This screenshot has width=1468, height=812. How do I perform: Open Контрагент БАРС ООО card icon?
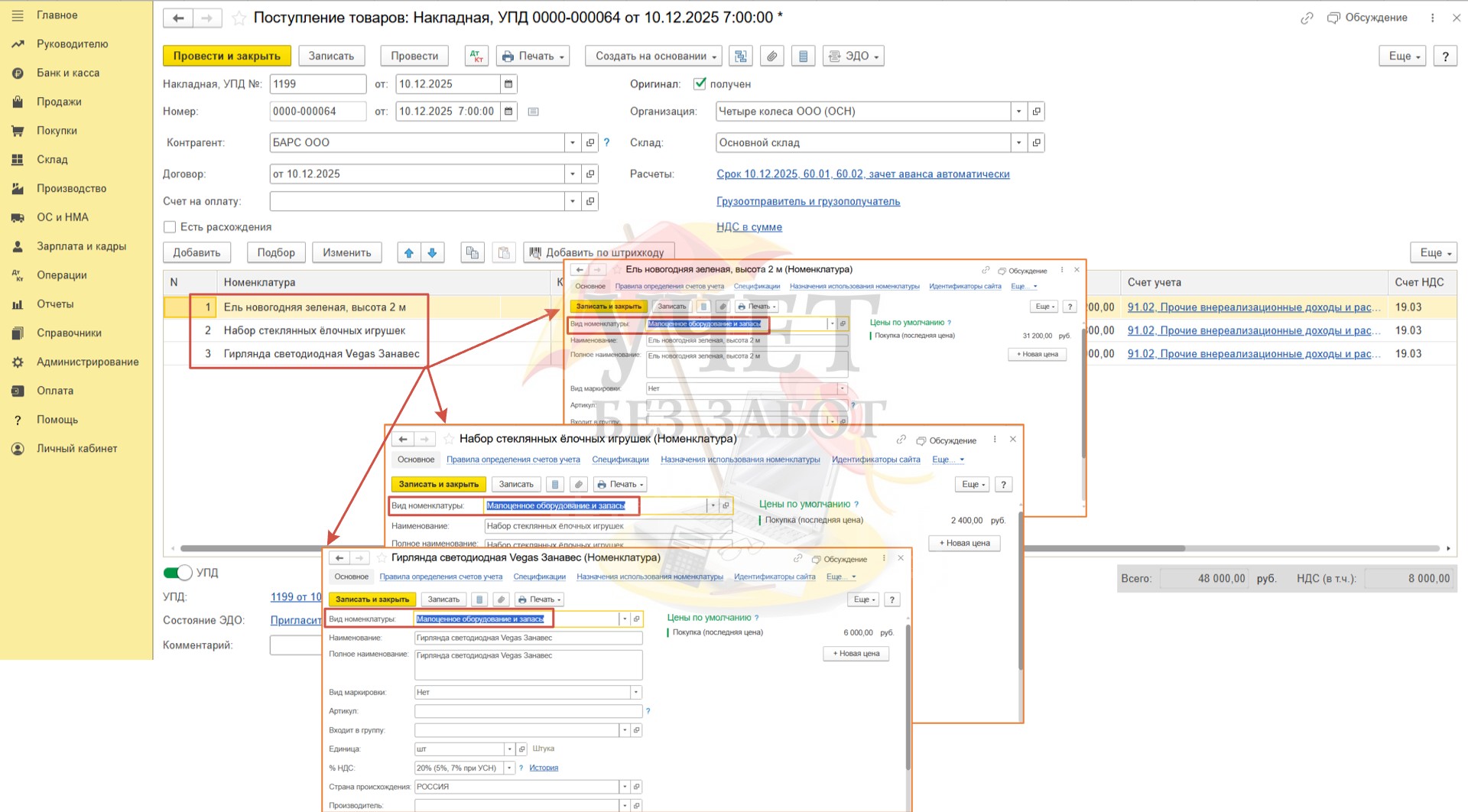(590, 142)
